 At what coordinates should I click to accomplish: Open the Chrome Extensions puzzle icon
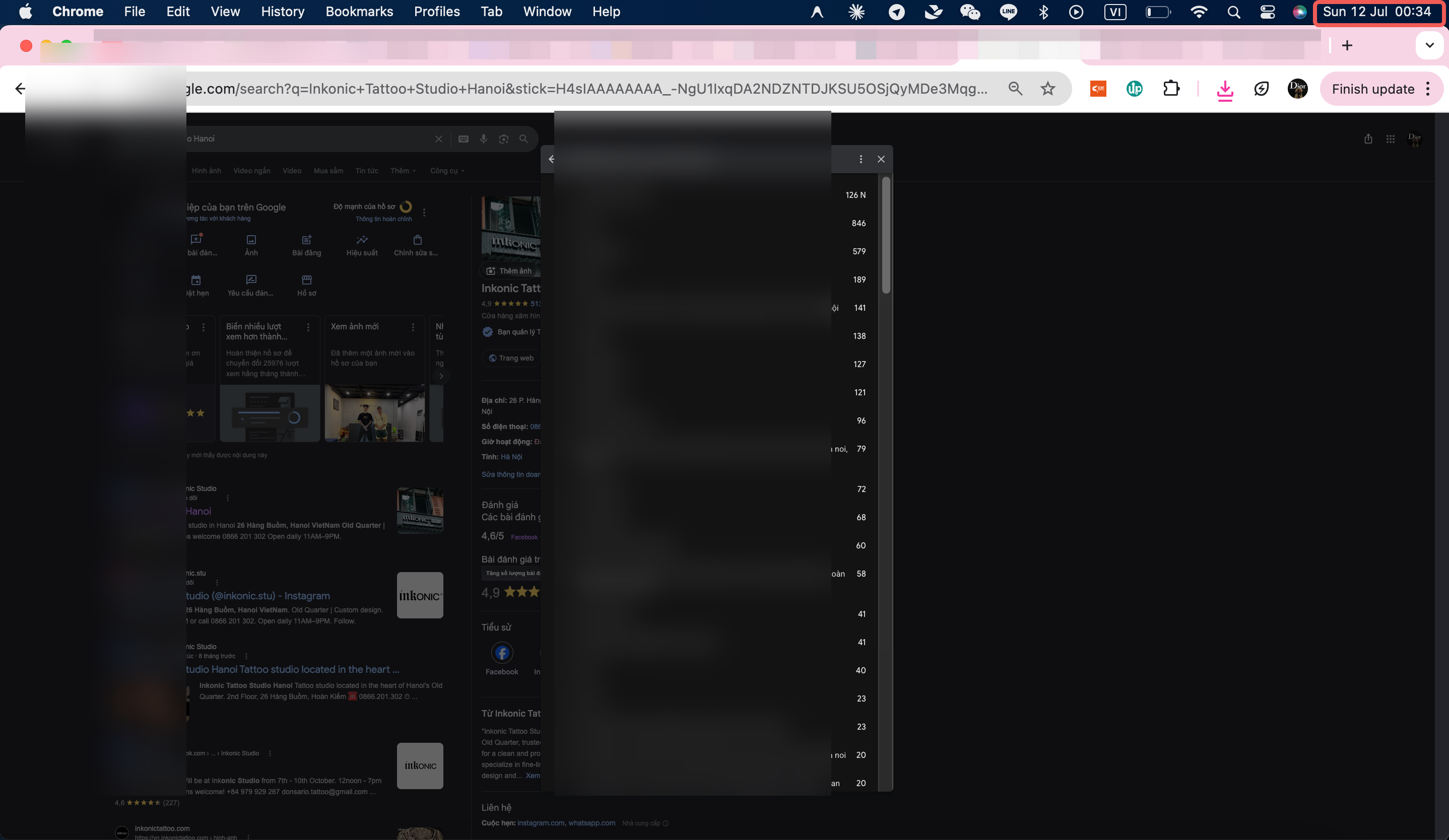(1171, 89)
